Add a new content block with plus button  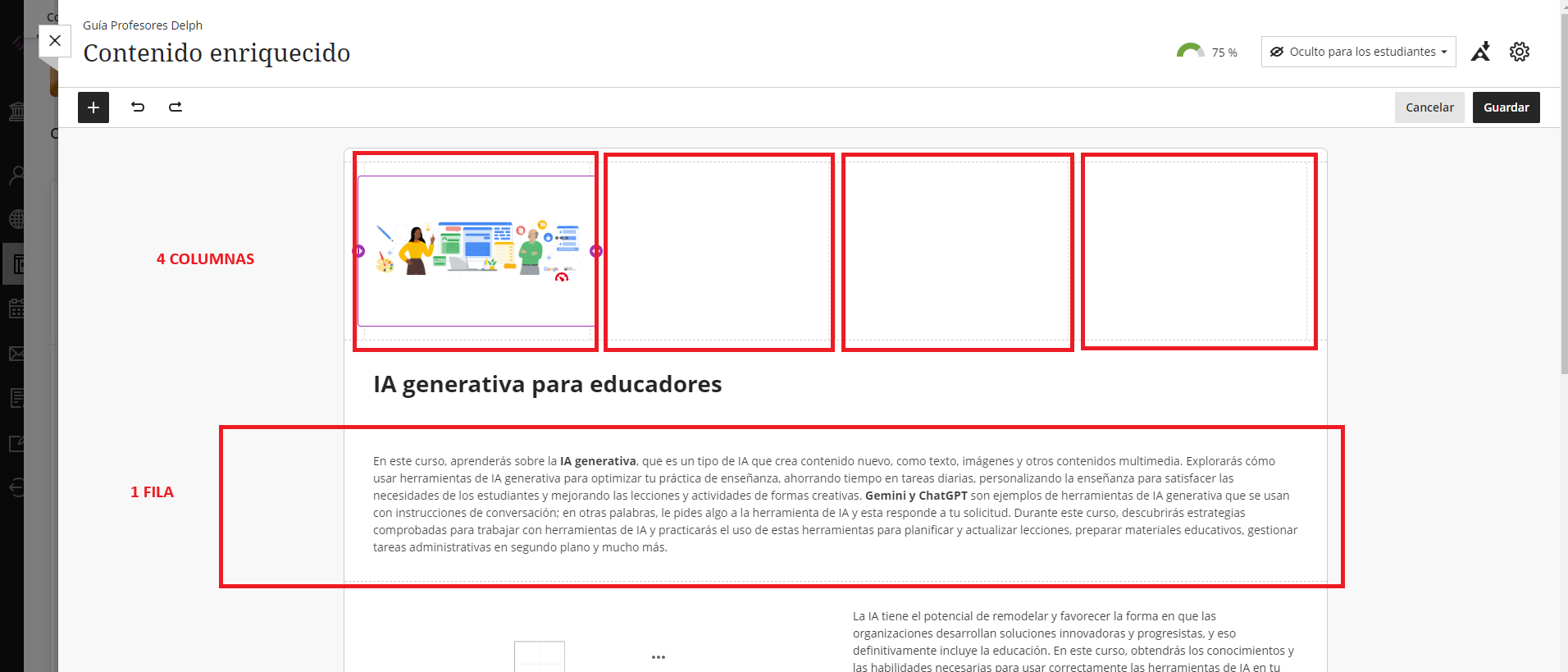93,107
